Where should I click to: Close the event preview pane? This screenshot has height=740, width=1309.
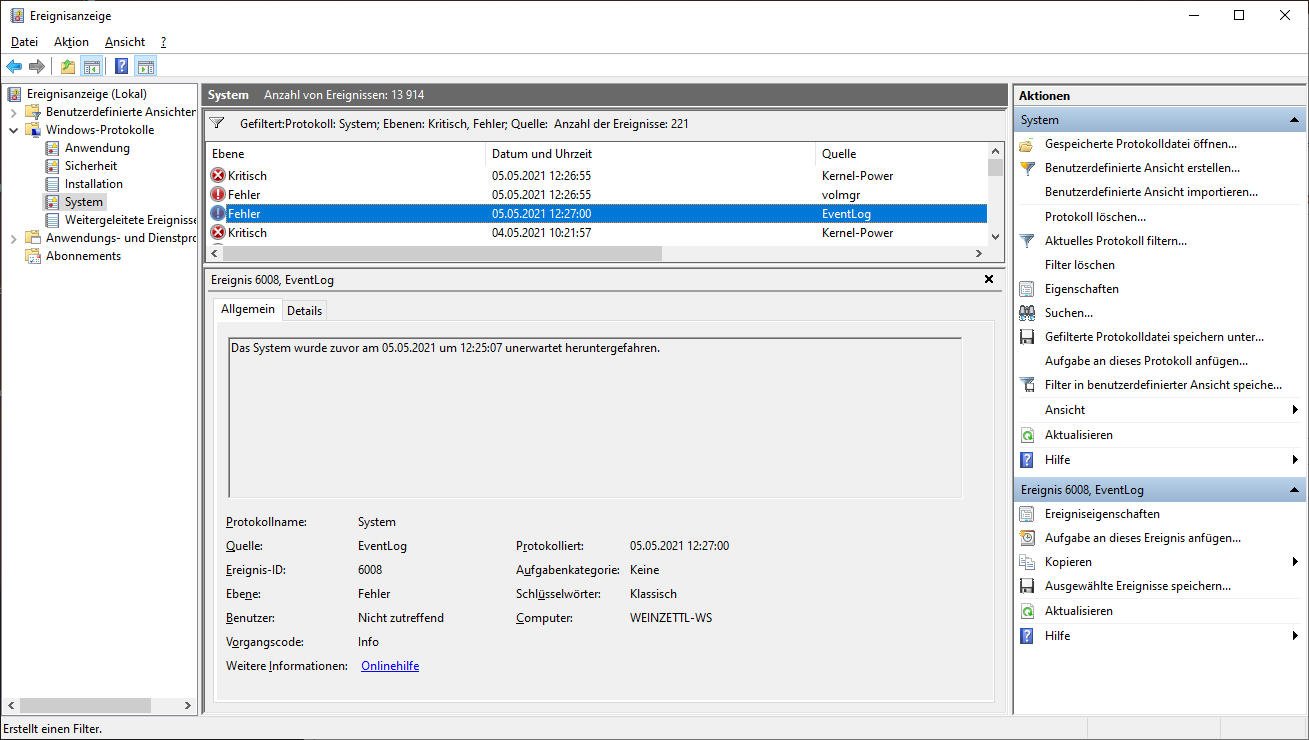[989, 280]
